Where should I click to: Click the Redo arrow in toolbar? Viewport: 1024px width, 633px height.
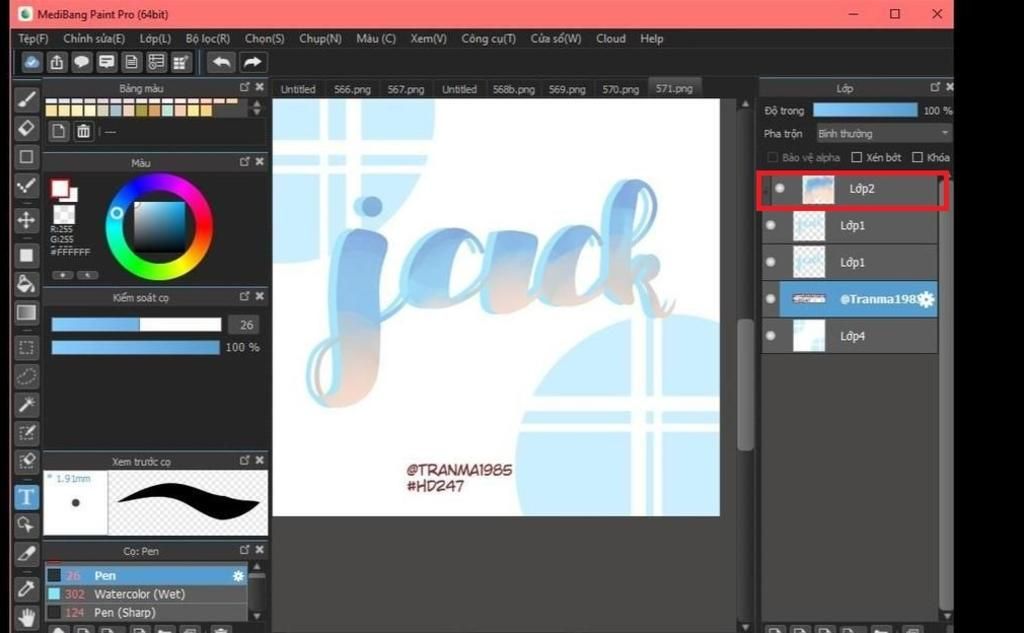pyautogui.click(x=252, y=63)
